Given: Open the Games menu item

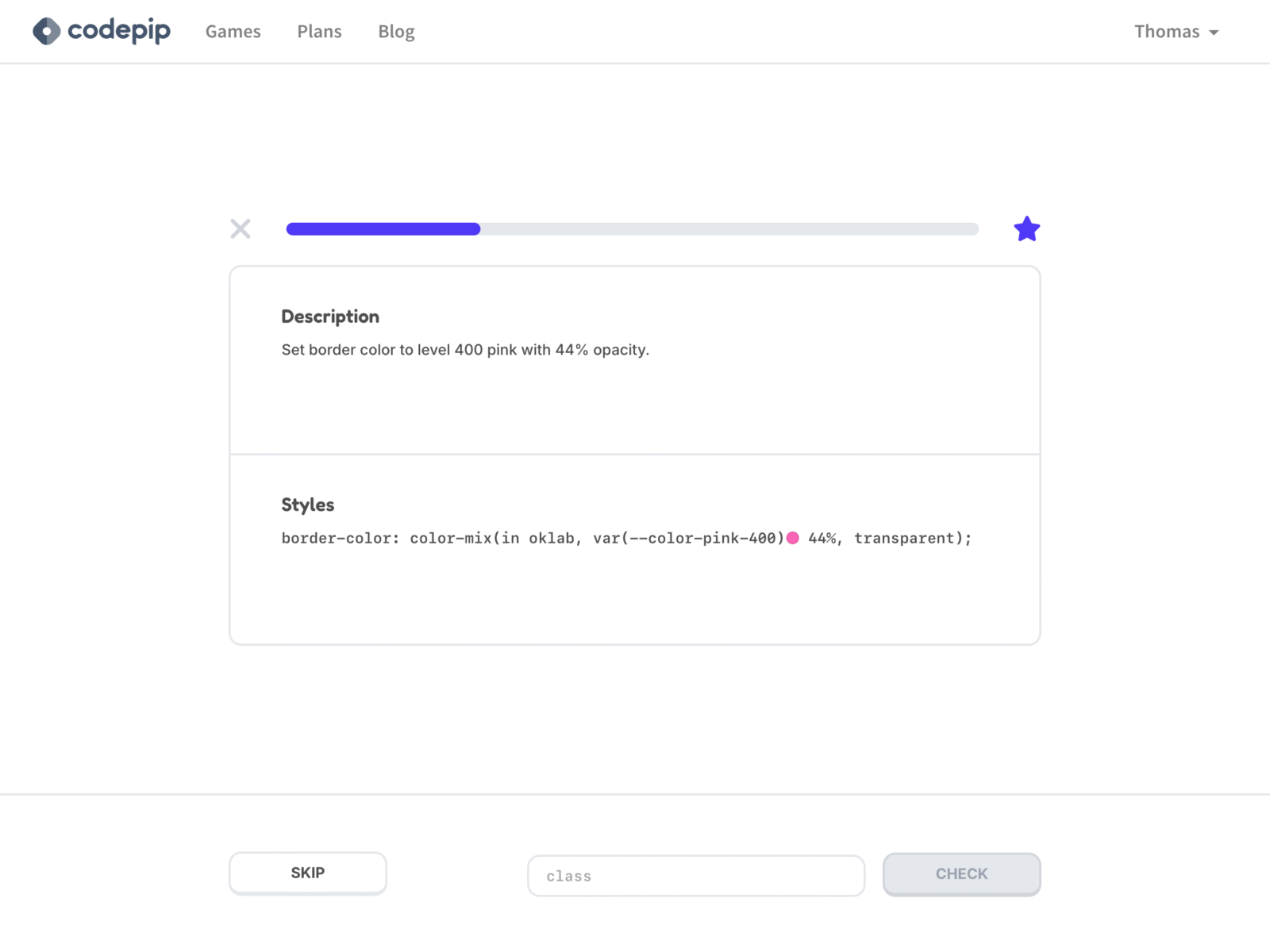Looking at the screenshot, I should click(233, 32).
